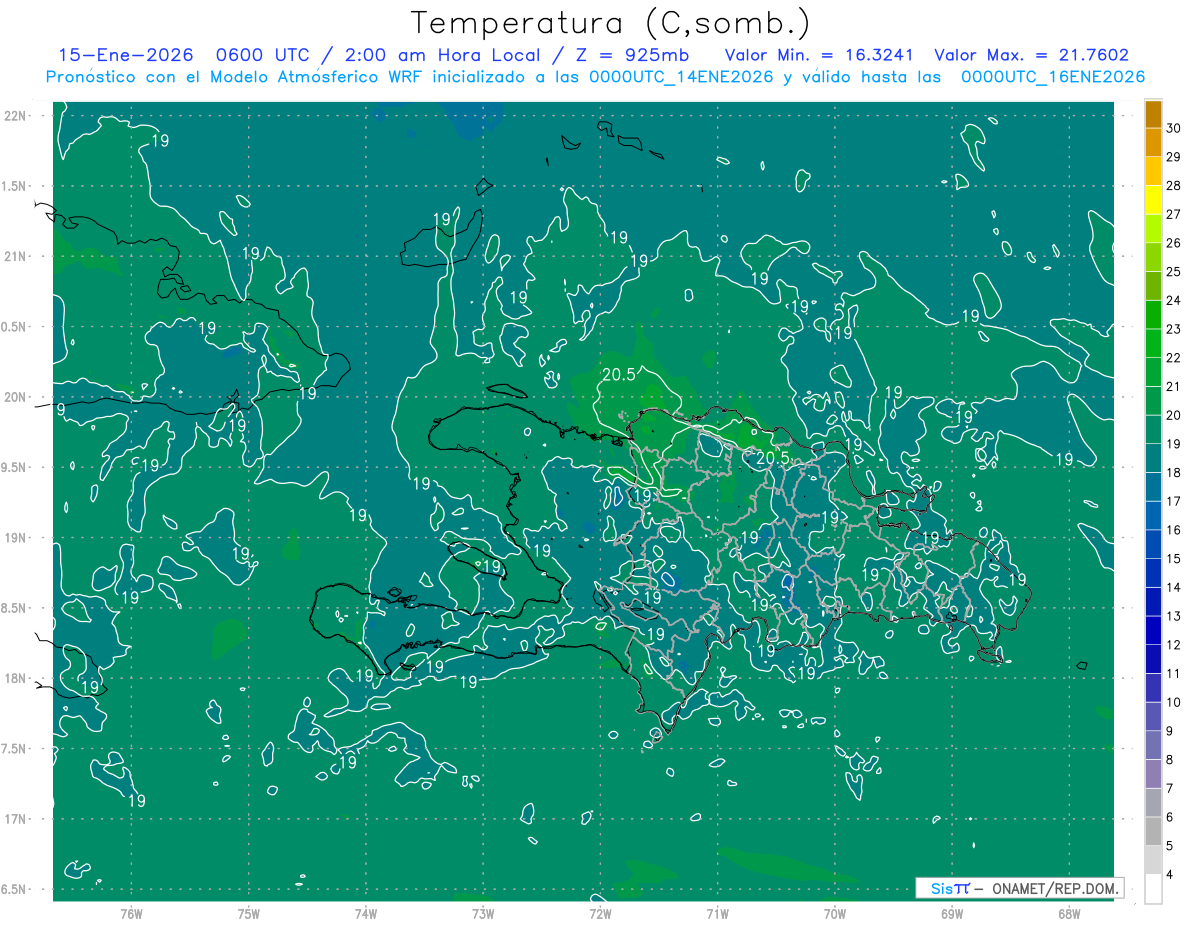This screenshot has height=927, width=1200.
Task: Click the 19N latitude axis label
Action: [16, 538]
